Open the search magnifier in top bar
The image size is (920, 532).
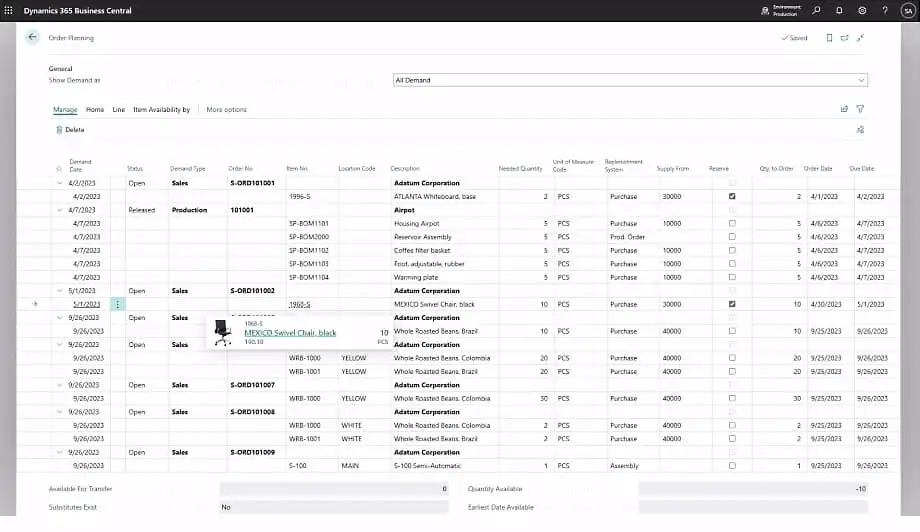[x=816, y=11]
